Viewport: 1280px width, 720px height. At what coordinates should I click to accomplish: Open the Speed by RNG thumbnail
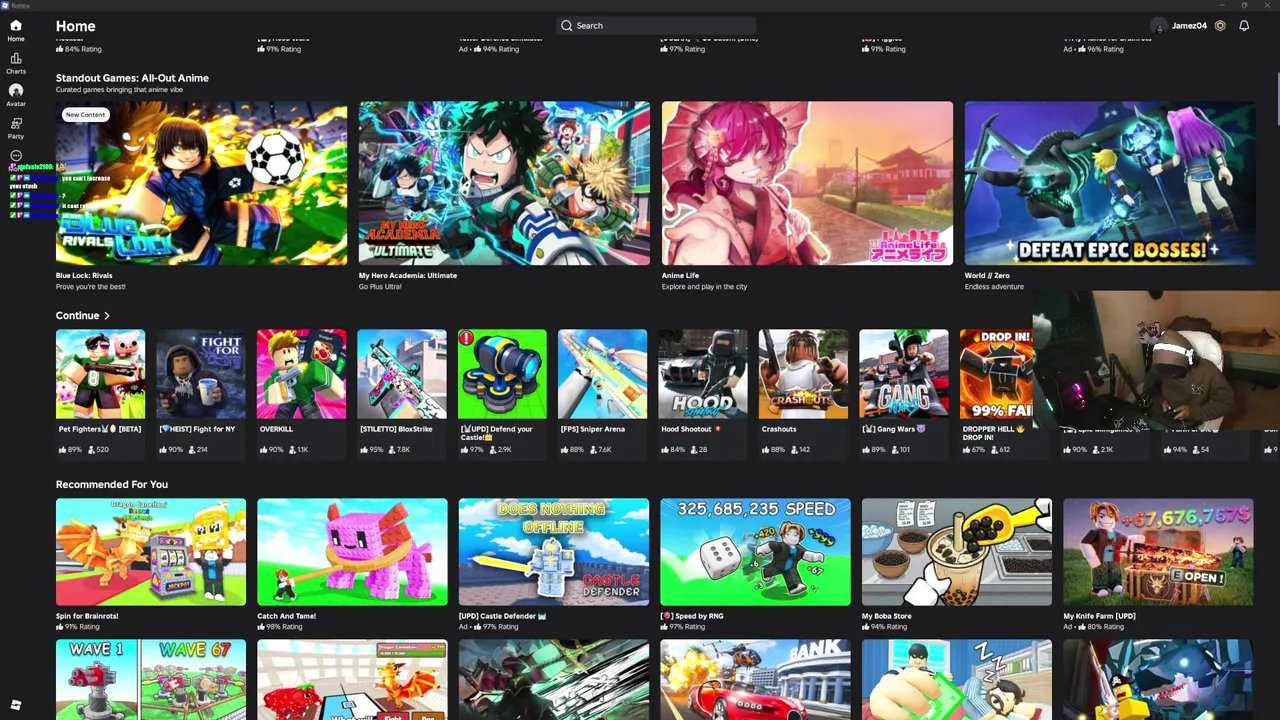tap(755, 552)
